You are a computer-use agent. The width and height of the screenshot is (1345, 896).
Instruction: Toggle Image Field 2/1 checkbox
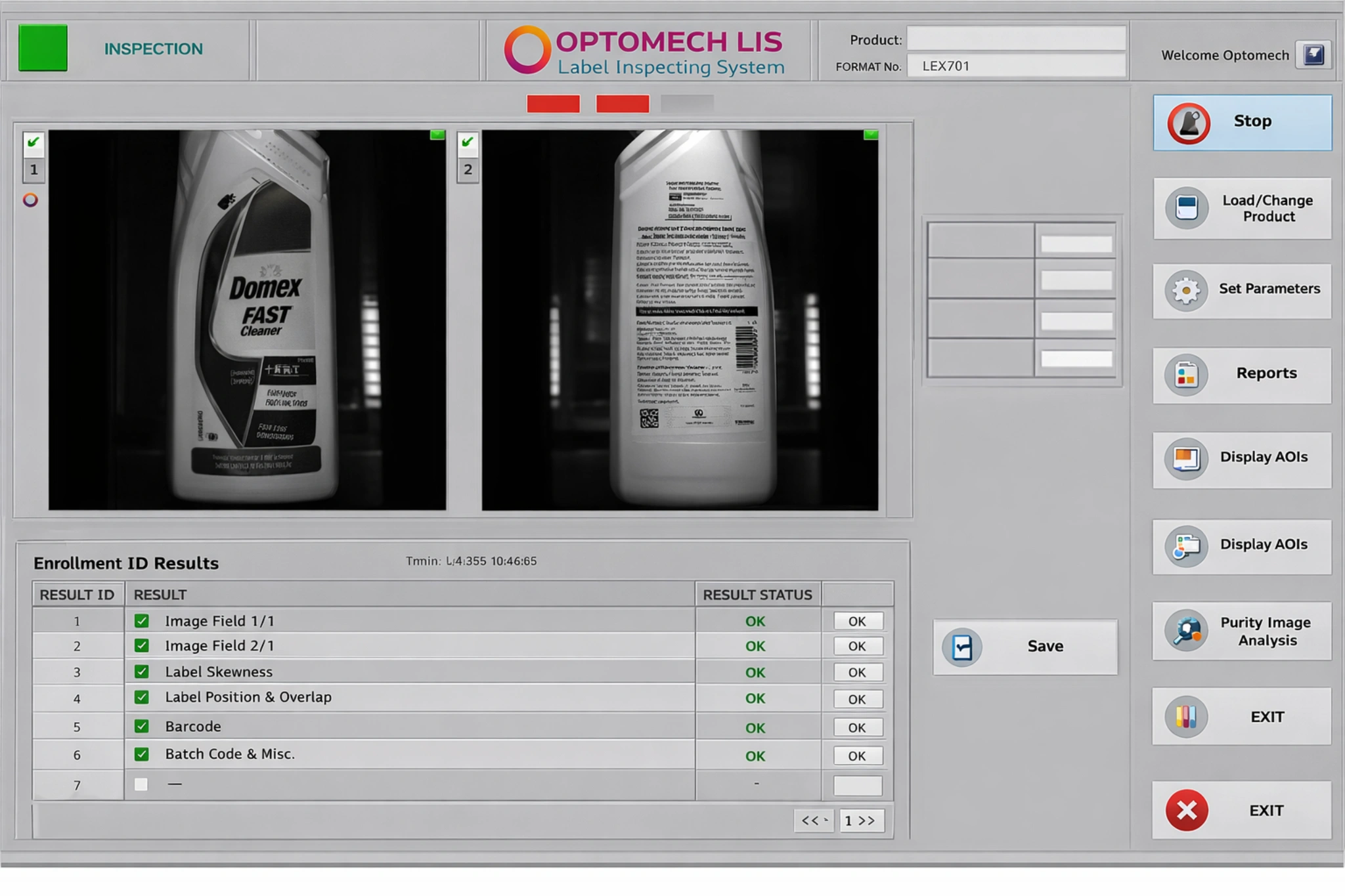coord(141,645)
